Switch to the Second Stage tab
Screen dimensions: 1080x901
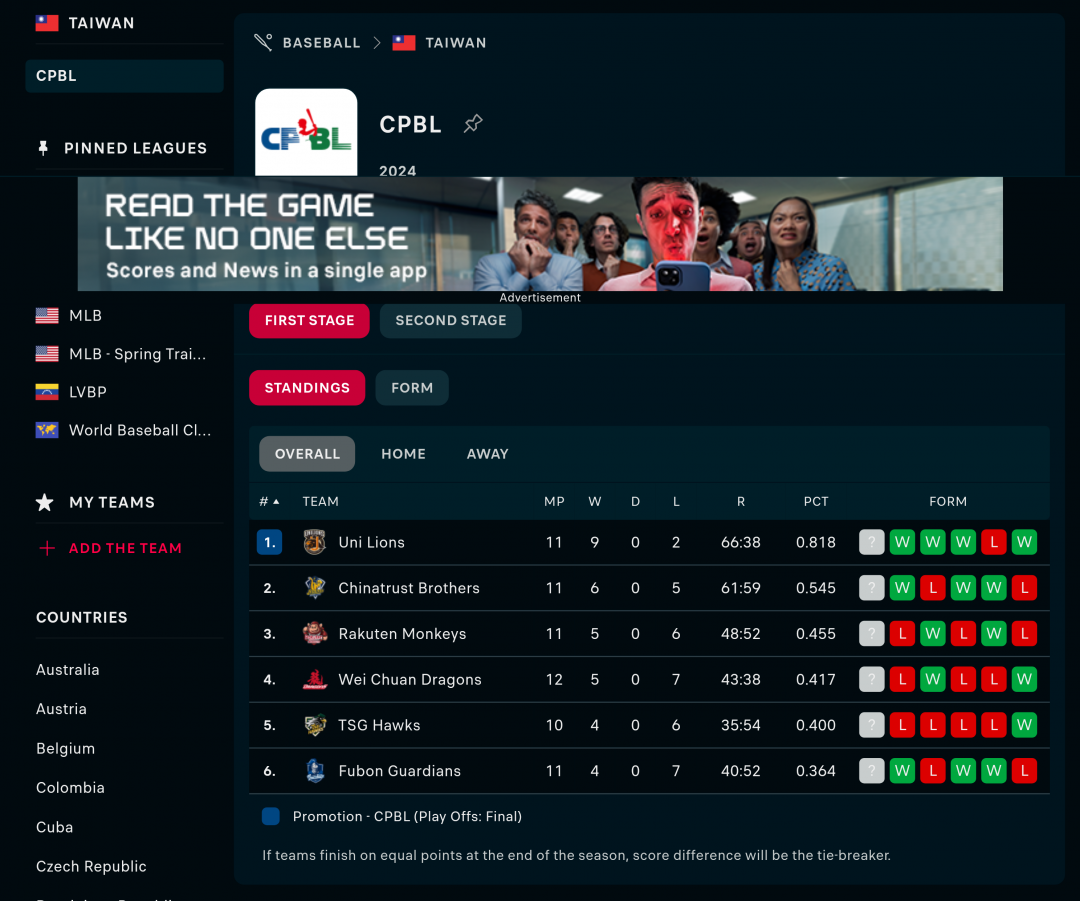450,320
